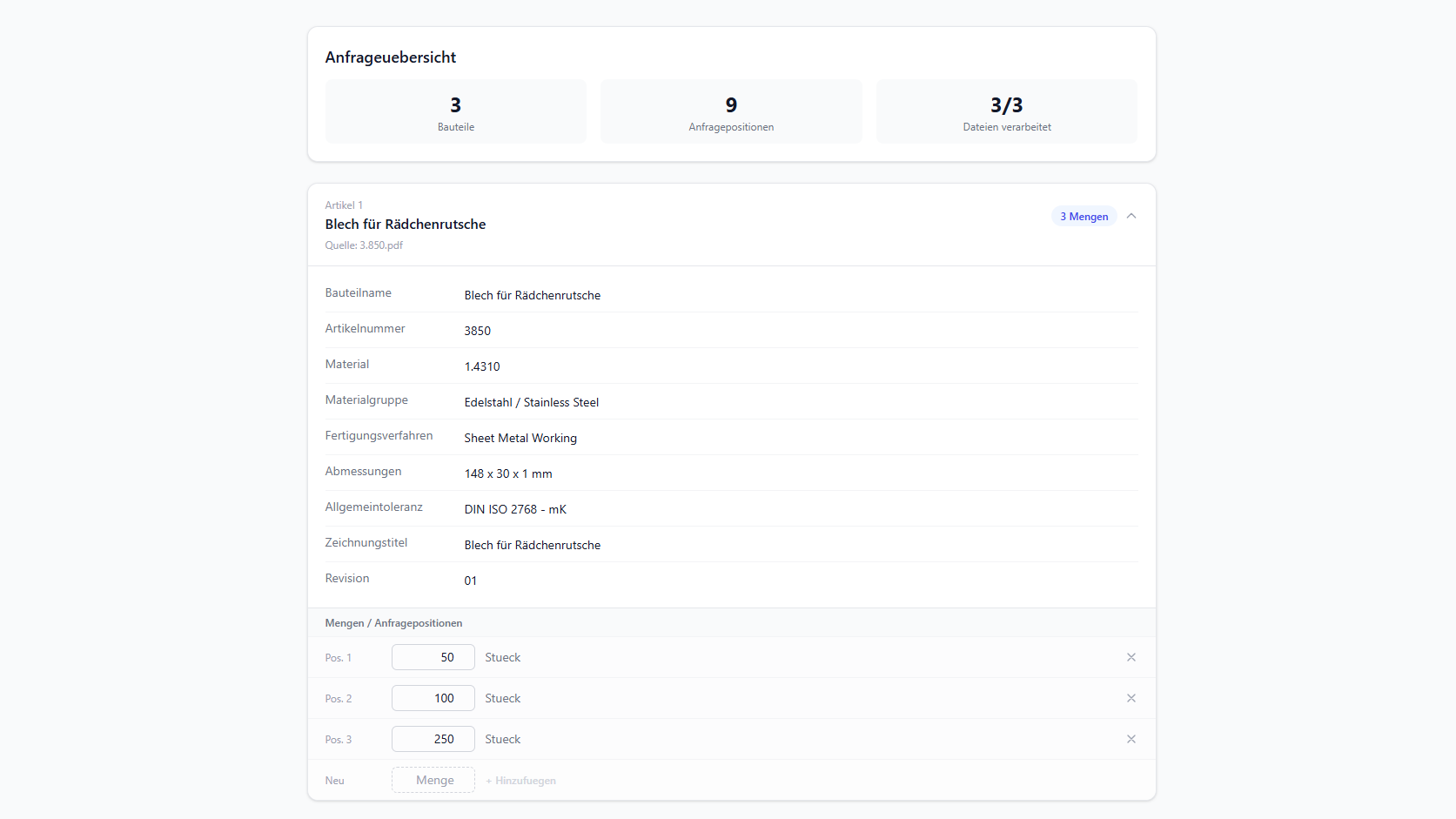Click the Abmessungen value 148 x 30 x 1 mm
1456x819 pixels.
pyautogui.click(x=508, y=473)
